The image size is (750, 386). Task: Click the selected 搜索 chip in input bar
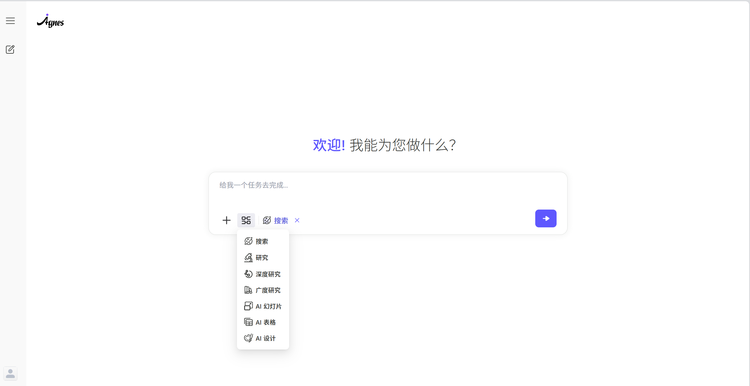[276, 220]
